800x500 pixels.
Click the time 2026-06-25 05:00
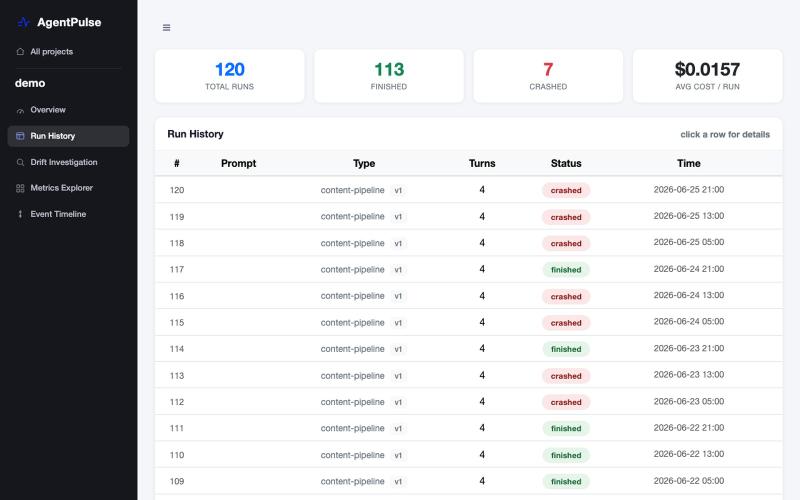coord(689,242)
